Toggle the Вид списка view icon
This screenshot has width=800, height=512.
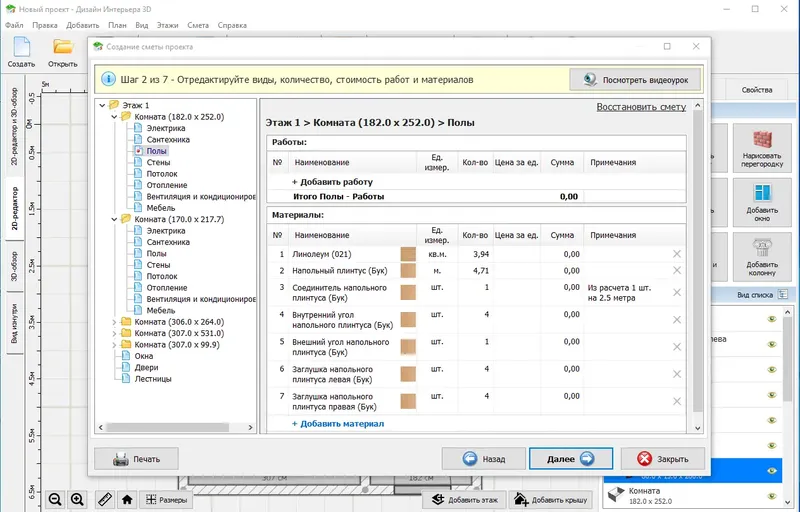(783, 295)
